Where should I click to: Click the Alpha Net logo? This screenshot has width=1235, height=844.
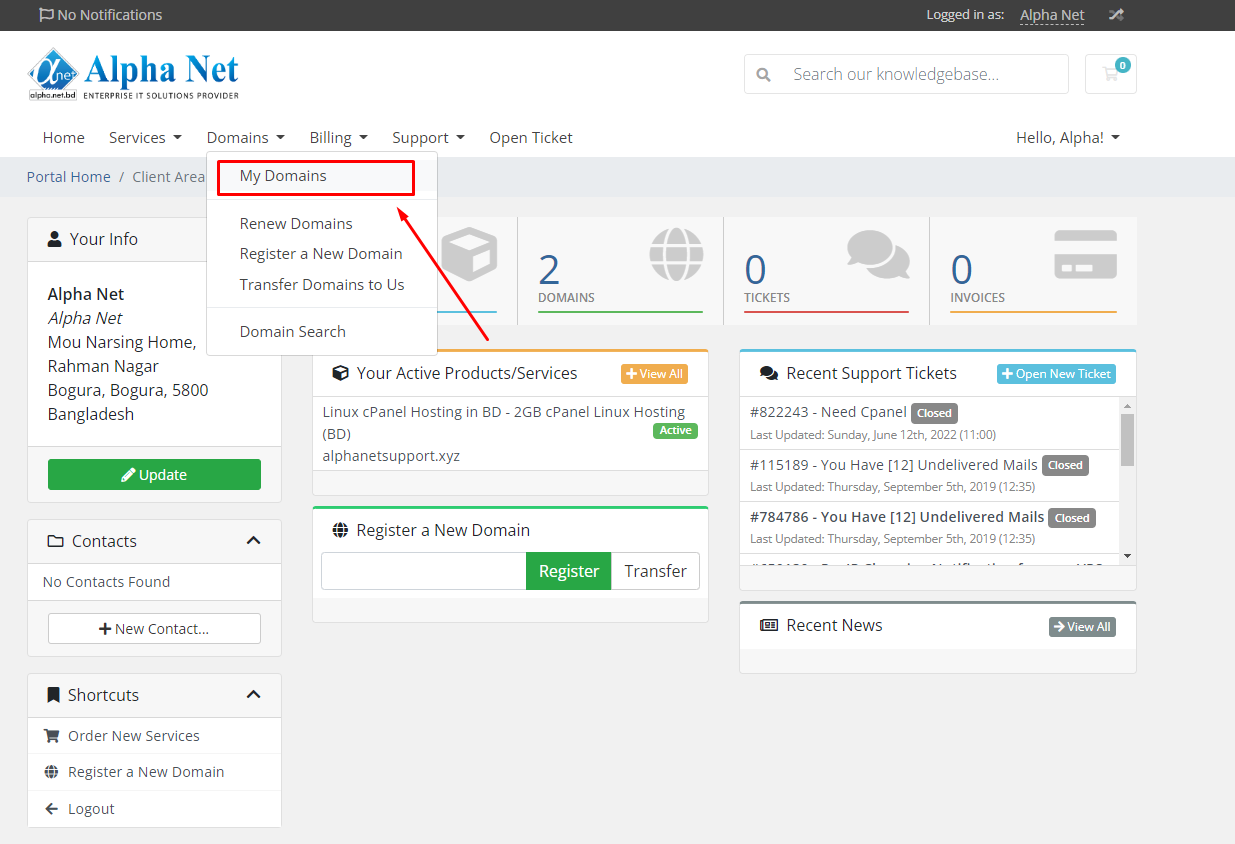(133, 75)
